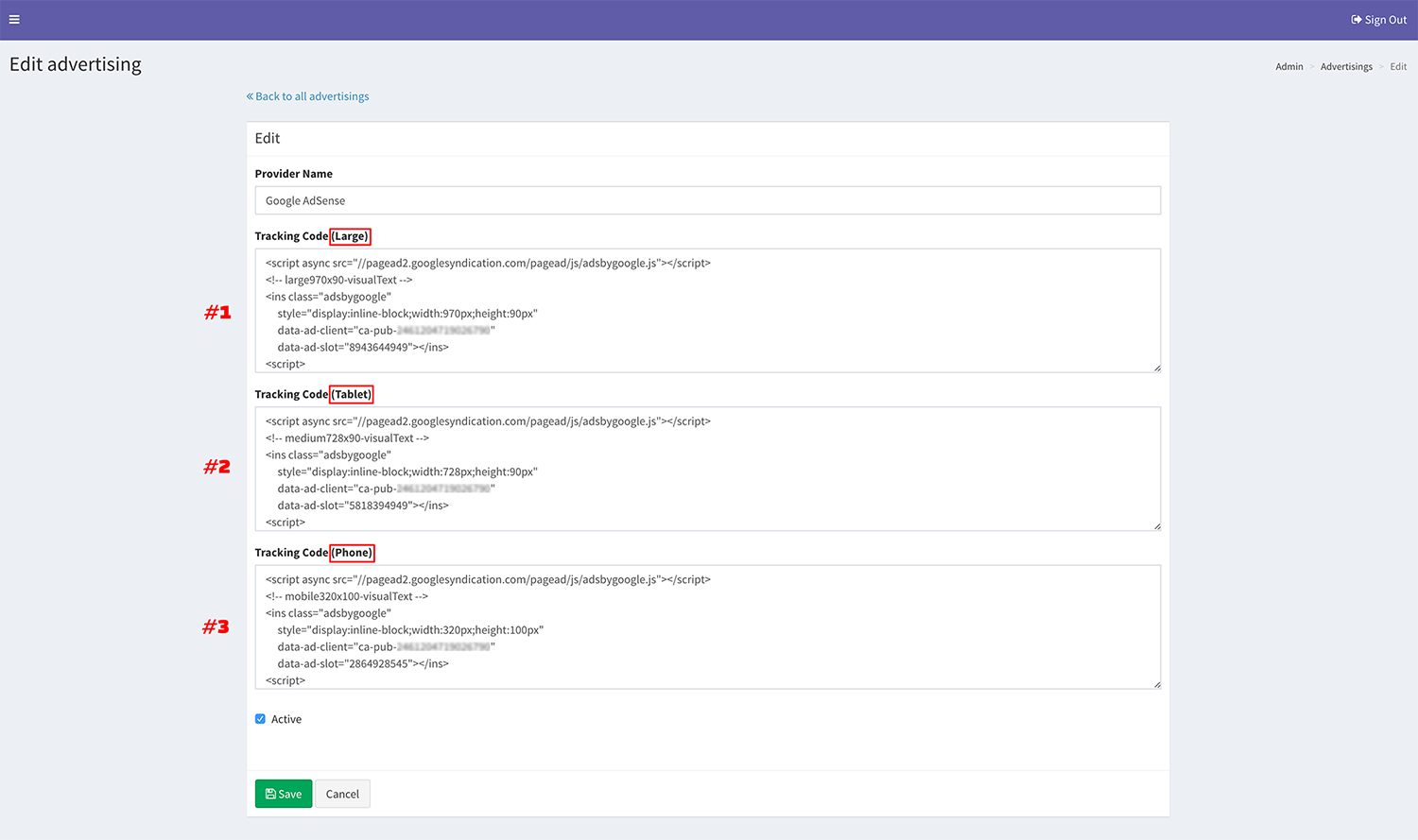
Task: Open the hamburger sidebar menu
Action: point(14,19)
